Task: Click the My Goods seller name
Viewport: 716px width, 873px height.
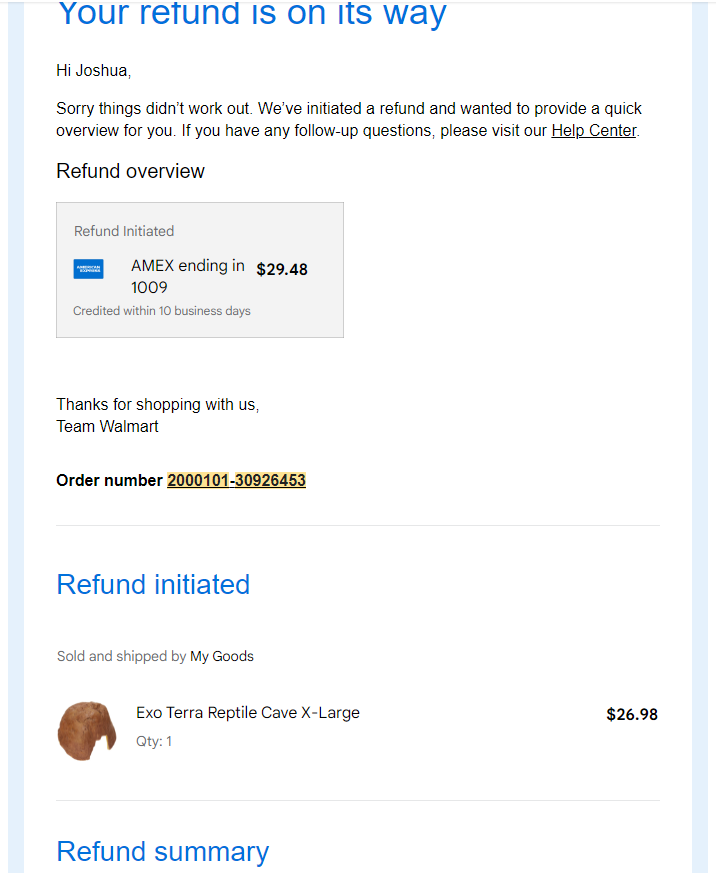Action: coord(222,656)
